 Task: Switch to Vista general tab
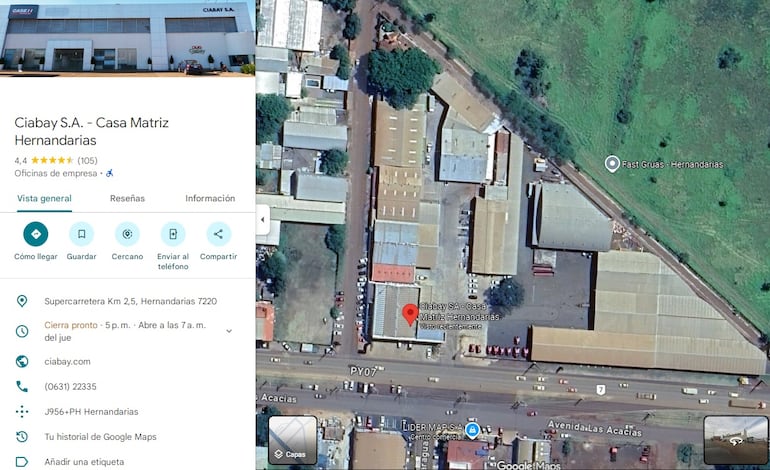pyautogui.click(x=44, y=198)
